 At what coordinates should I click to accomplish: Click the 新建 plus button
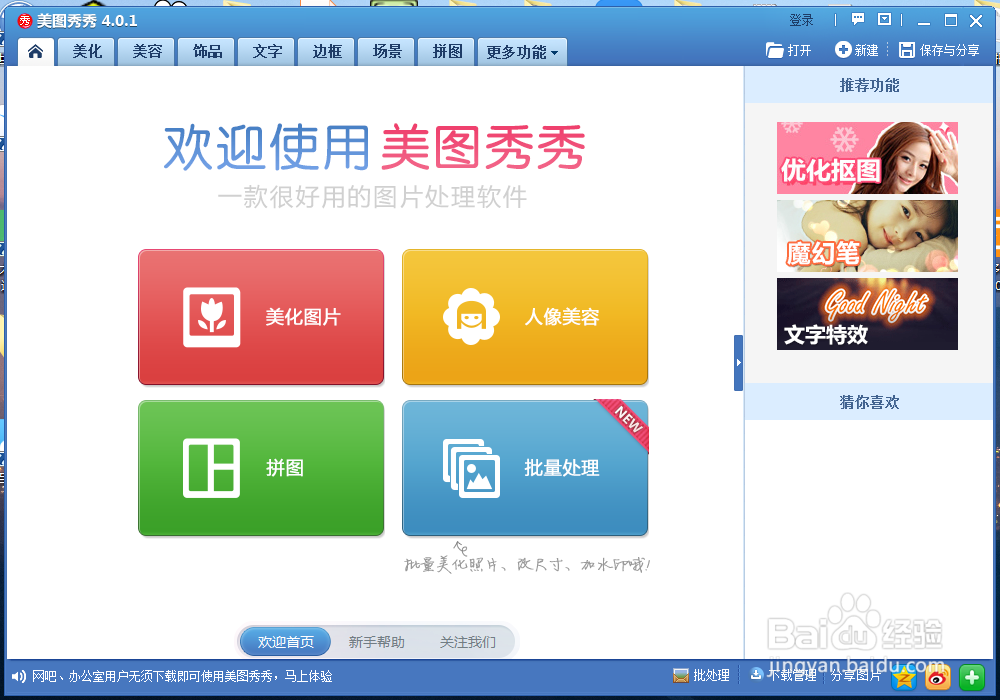[857, 50]
